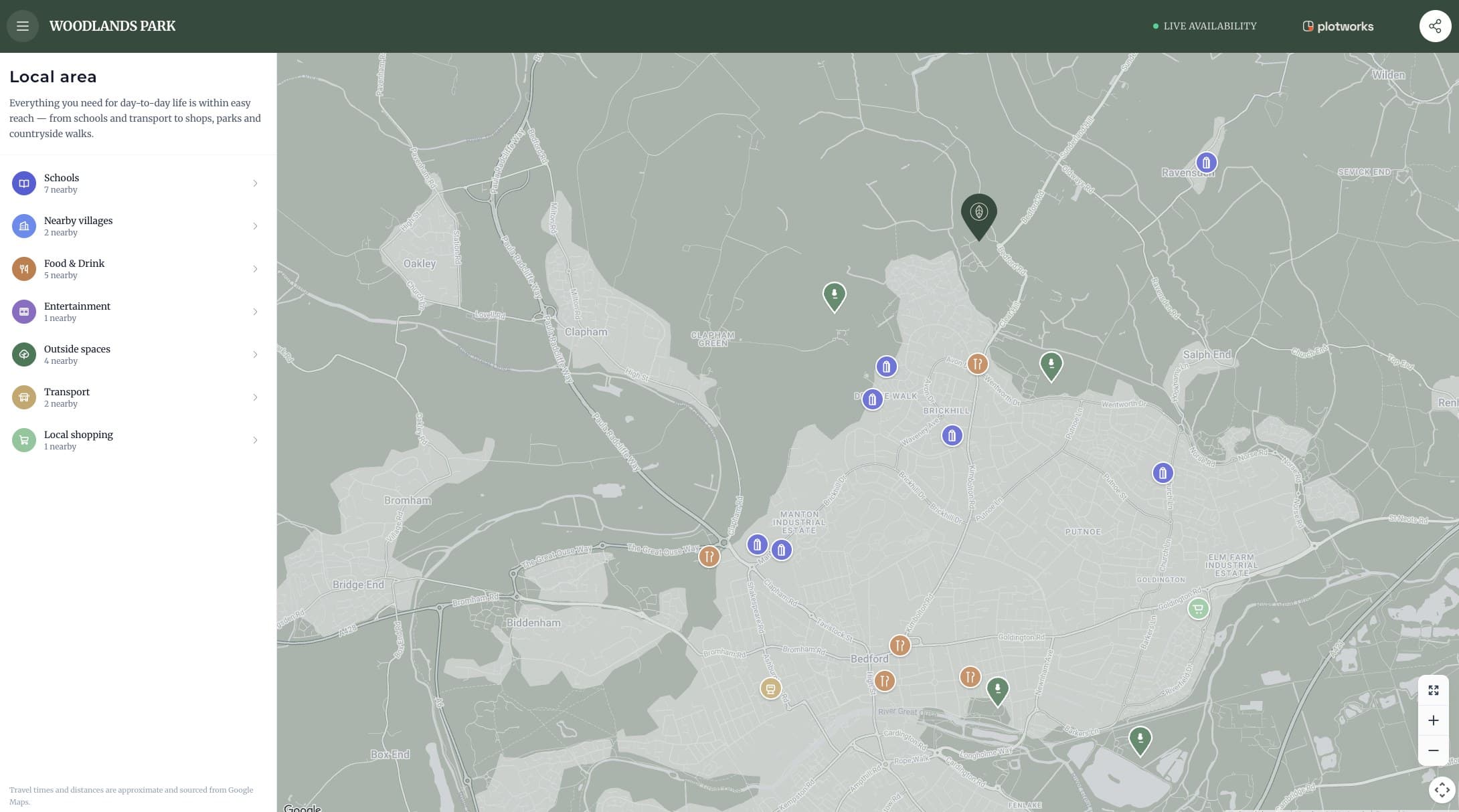Select the Local shopping cart icon
Screen dimensions: 1459x812
[x=24, y=440]
